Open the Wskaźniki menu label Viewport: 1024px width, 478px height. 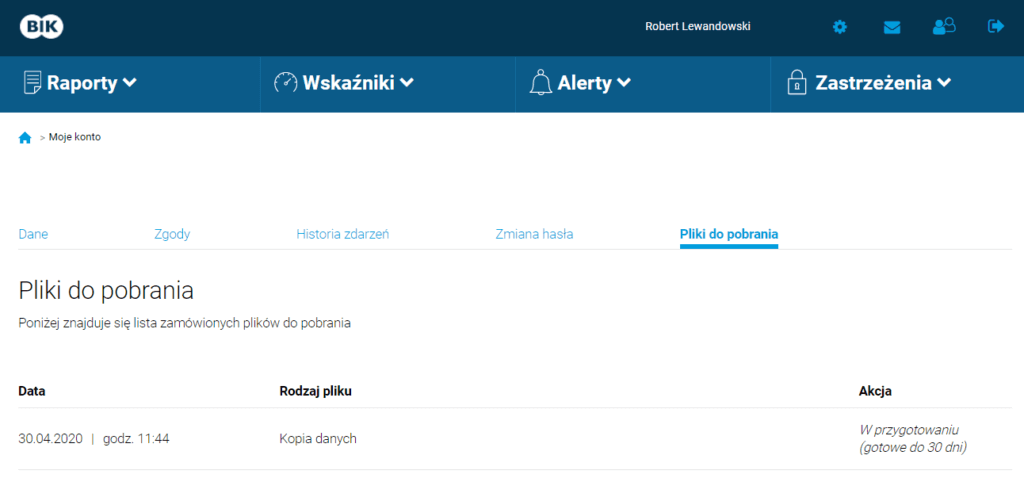click(348, 83)
